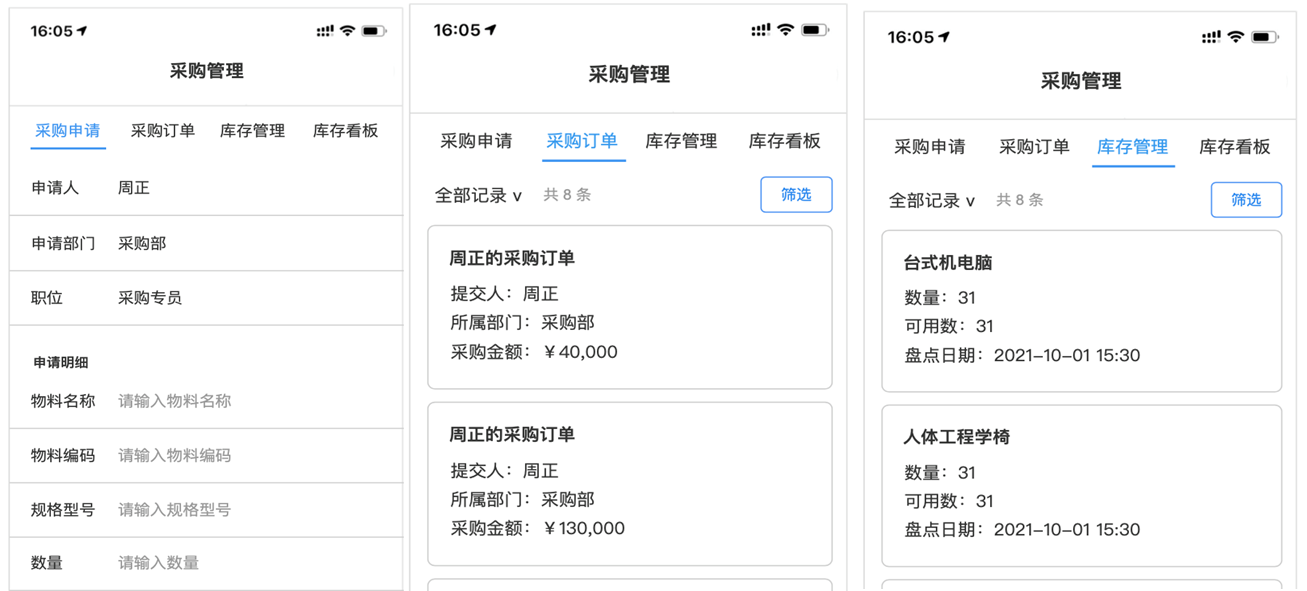
Task: Open 库存管理 tab in left screen
Action: [252, 131]
